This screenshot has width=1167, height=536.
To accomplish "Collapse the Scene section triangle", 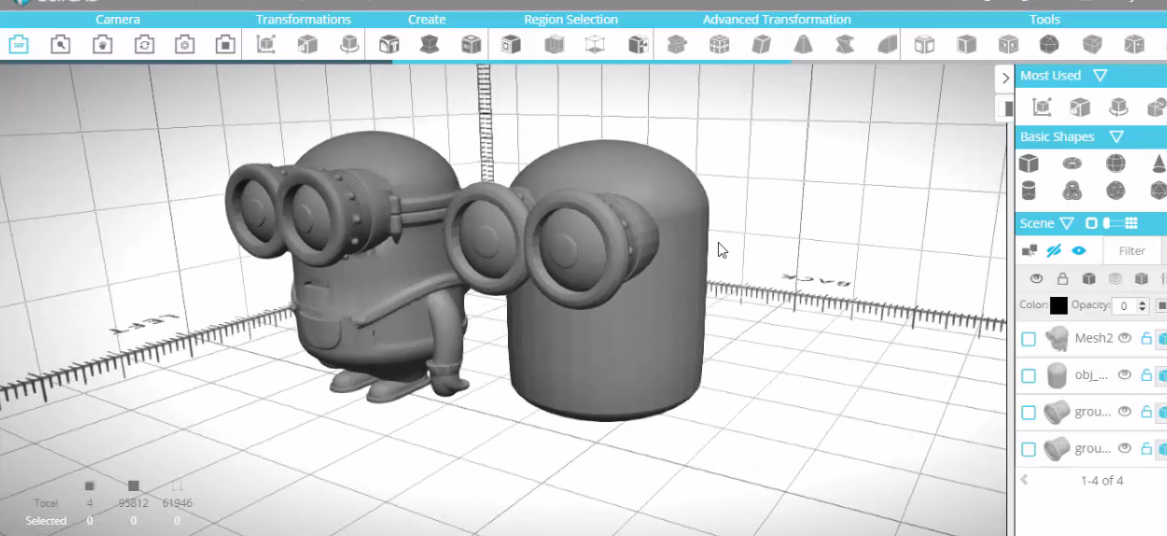I will (1067, 223).
